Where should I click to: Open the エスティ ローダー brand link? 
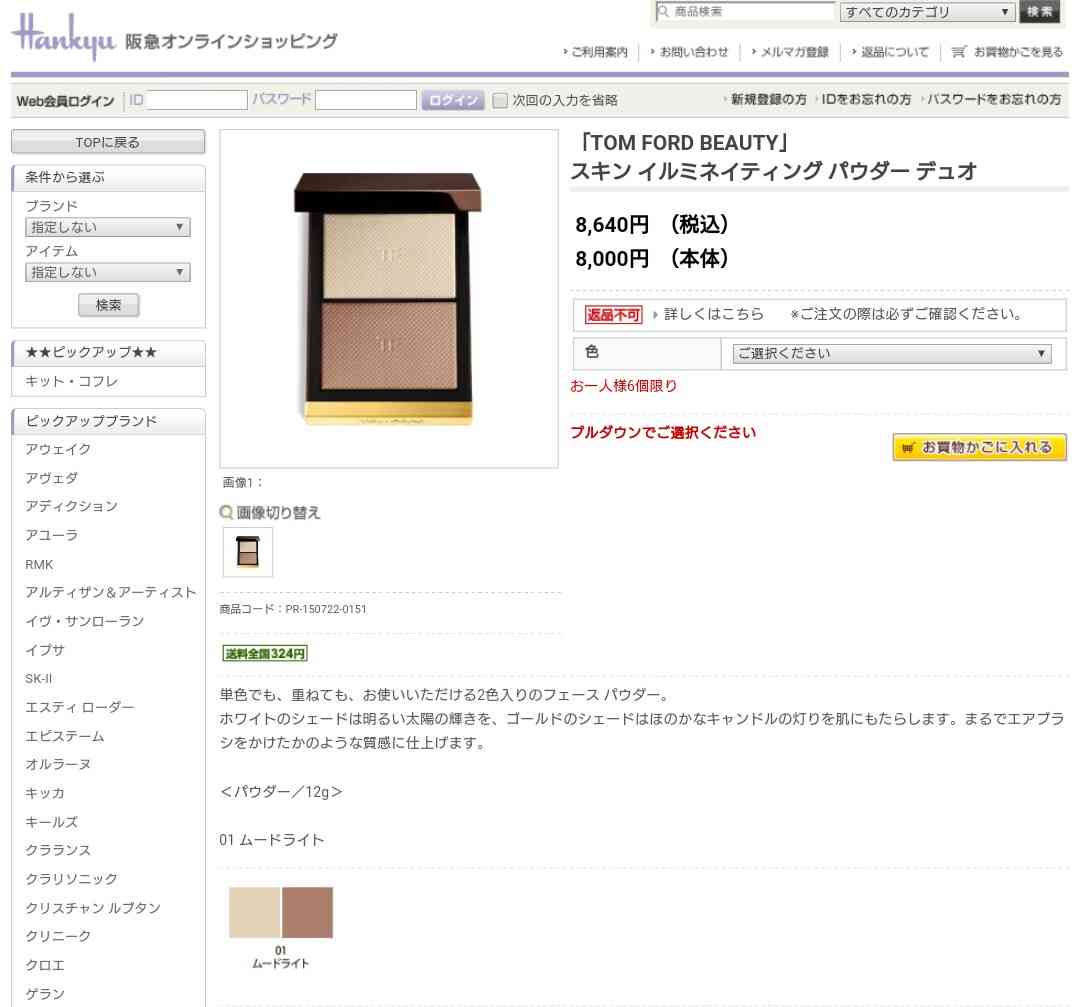[80, 707]
